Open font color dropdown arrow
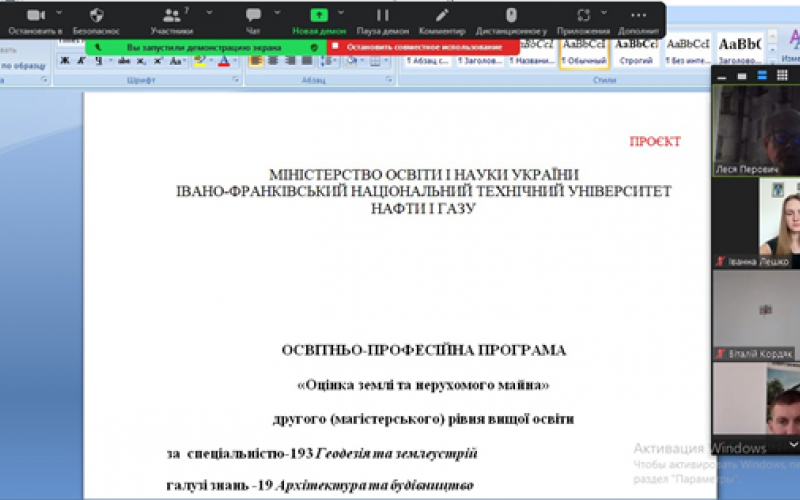The image size is (800, 500). tap(235, 61)
